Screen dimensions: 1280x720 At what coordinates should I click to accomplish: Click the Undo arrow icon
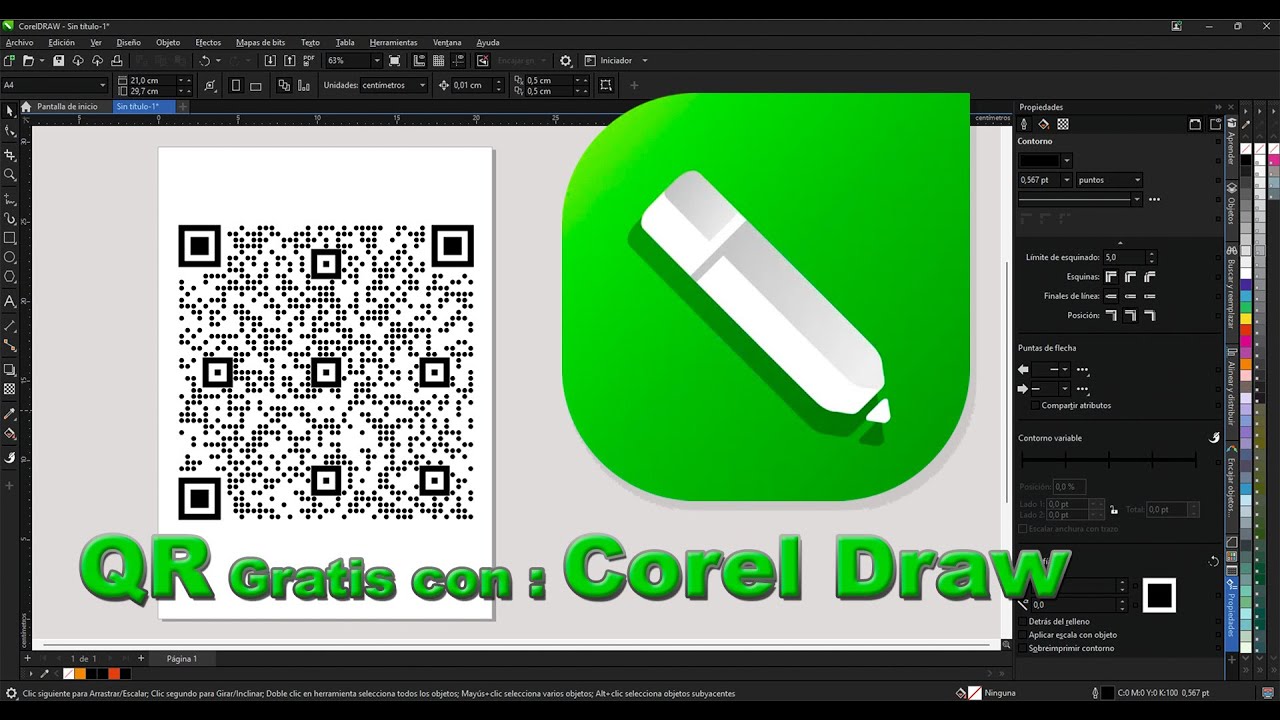tap(204, 61)
